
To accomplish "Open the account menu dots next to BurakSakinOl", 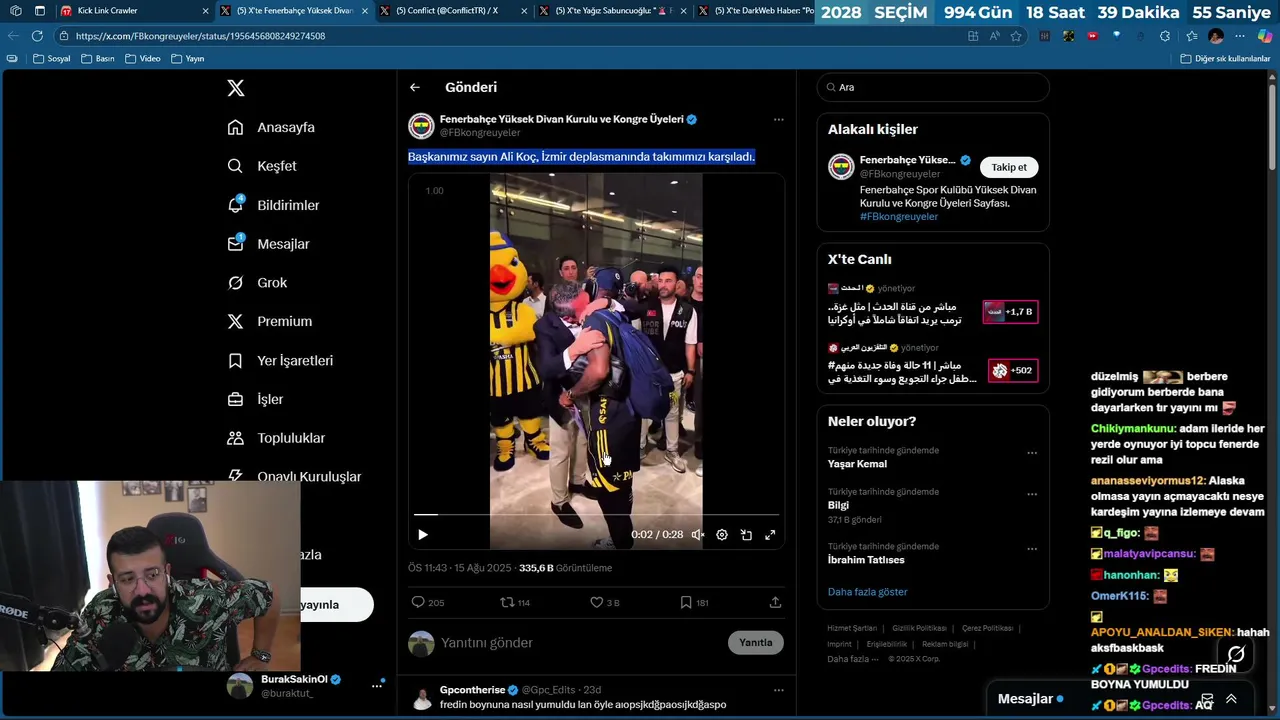I will (x=377, y=685).
